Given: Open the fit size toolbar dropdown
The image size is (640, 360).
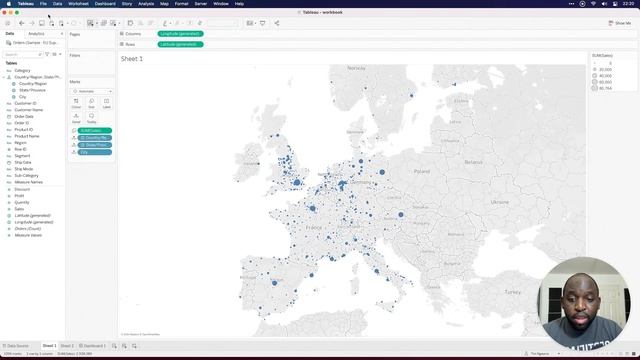Looking at the screenshot, I should pyautogui.click(x=222, y=23).
